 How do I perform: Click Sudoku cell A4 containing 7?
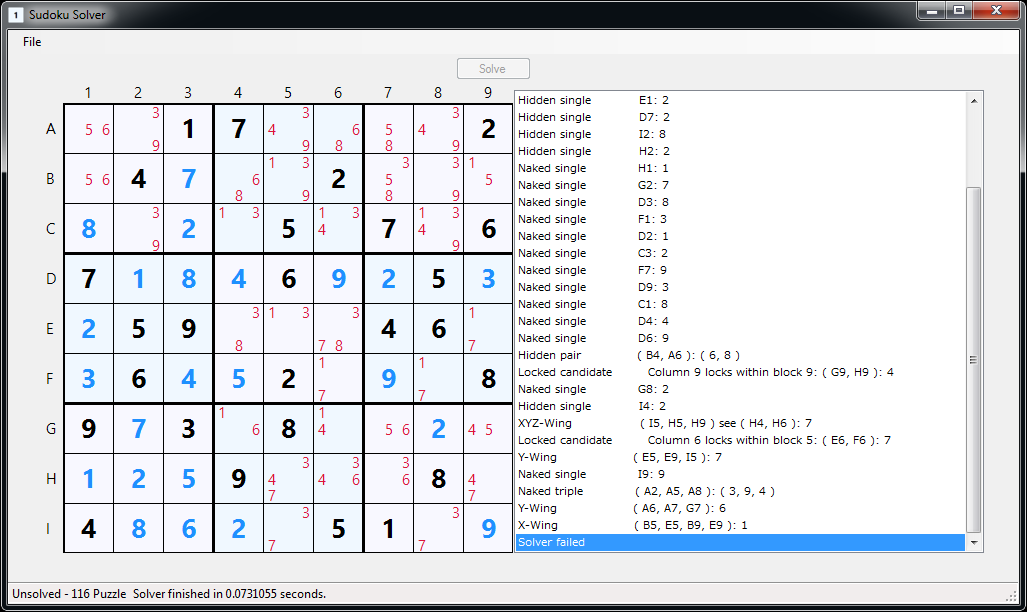(x=238, y=129)
